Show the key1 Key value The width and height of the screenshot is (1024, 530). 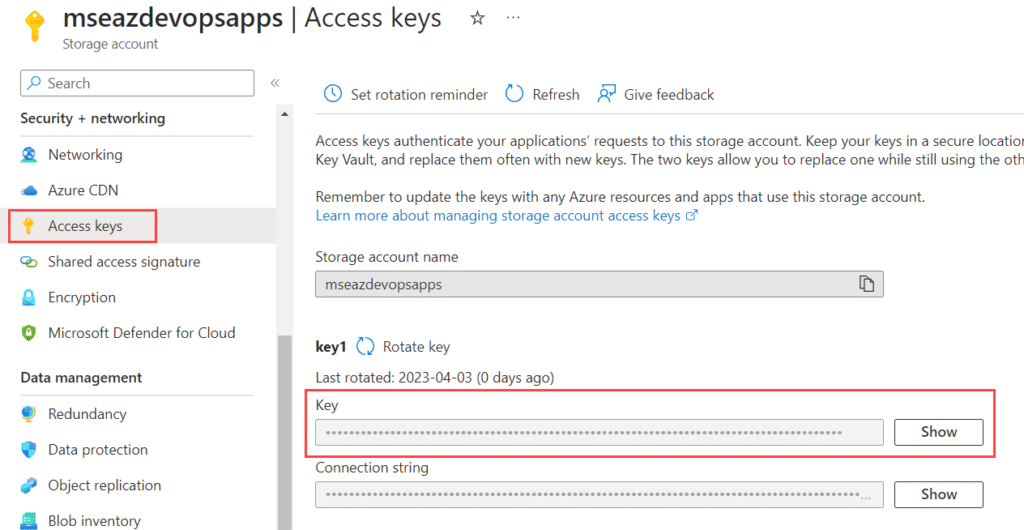[x=938, y=432]
